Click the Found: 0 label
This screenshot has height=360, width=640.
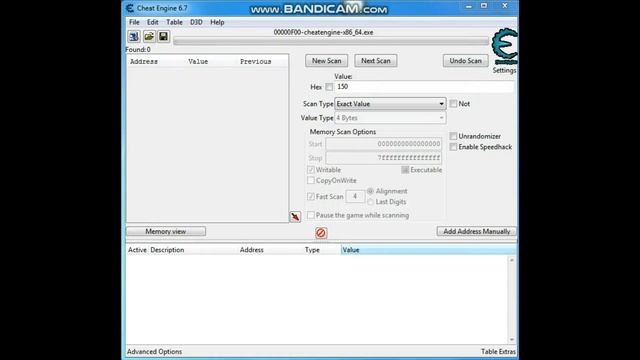tap(138, 49)
